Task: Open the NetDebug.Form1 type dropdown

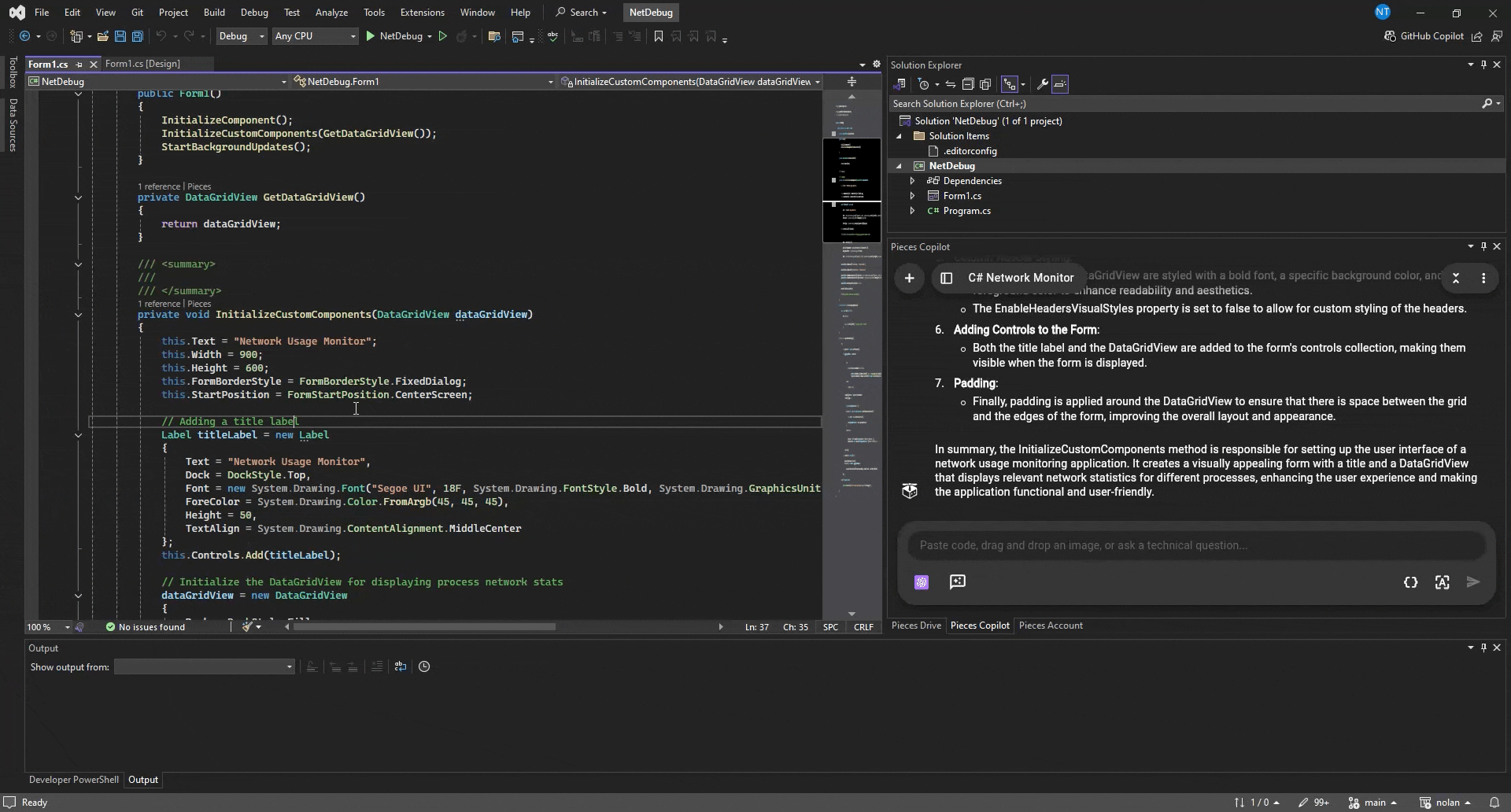Action: [x=423, y=82]
